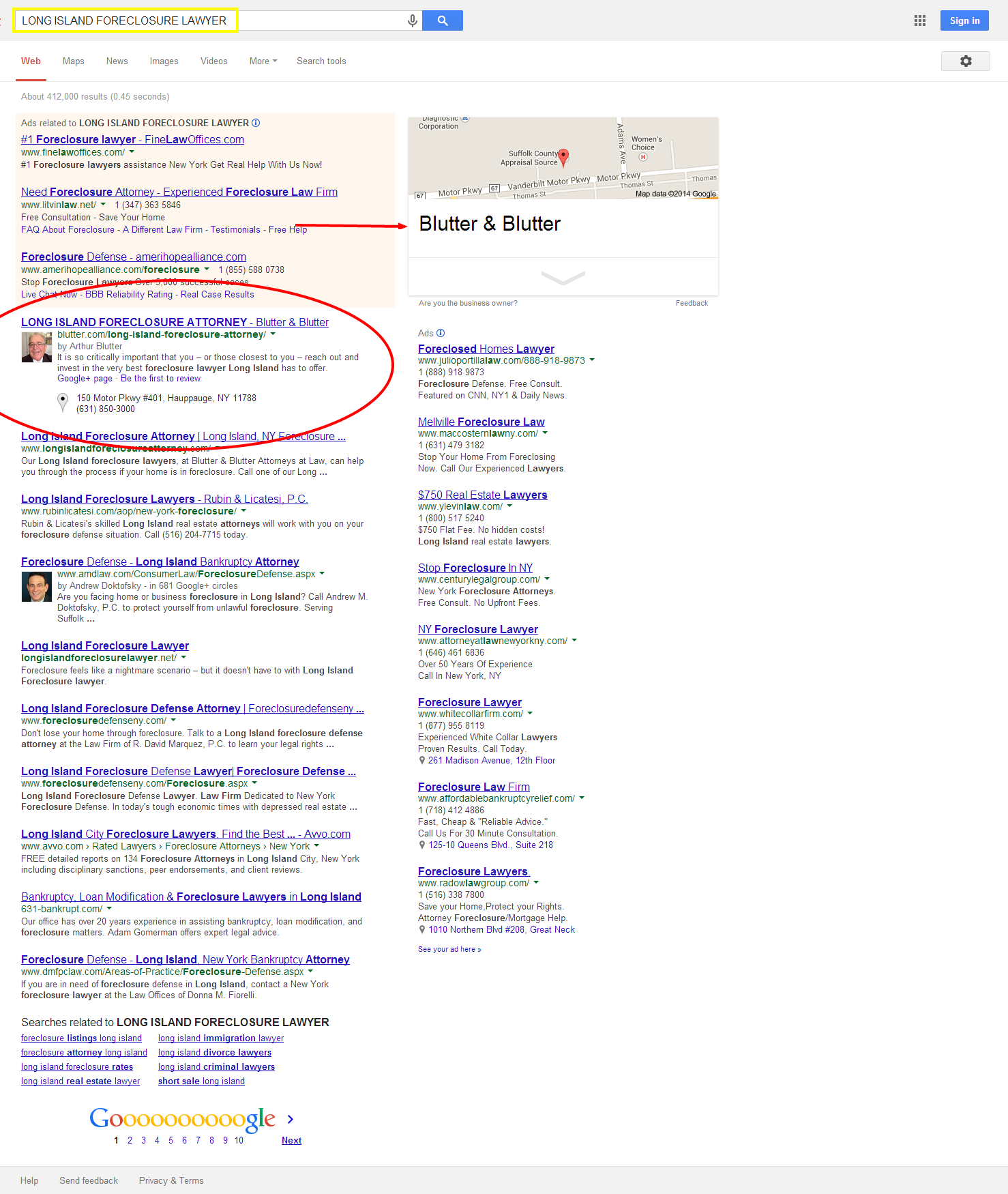Click the blue magnifier search button
This screenshot has width=1008, height=1194.
tap(443, 20)
